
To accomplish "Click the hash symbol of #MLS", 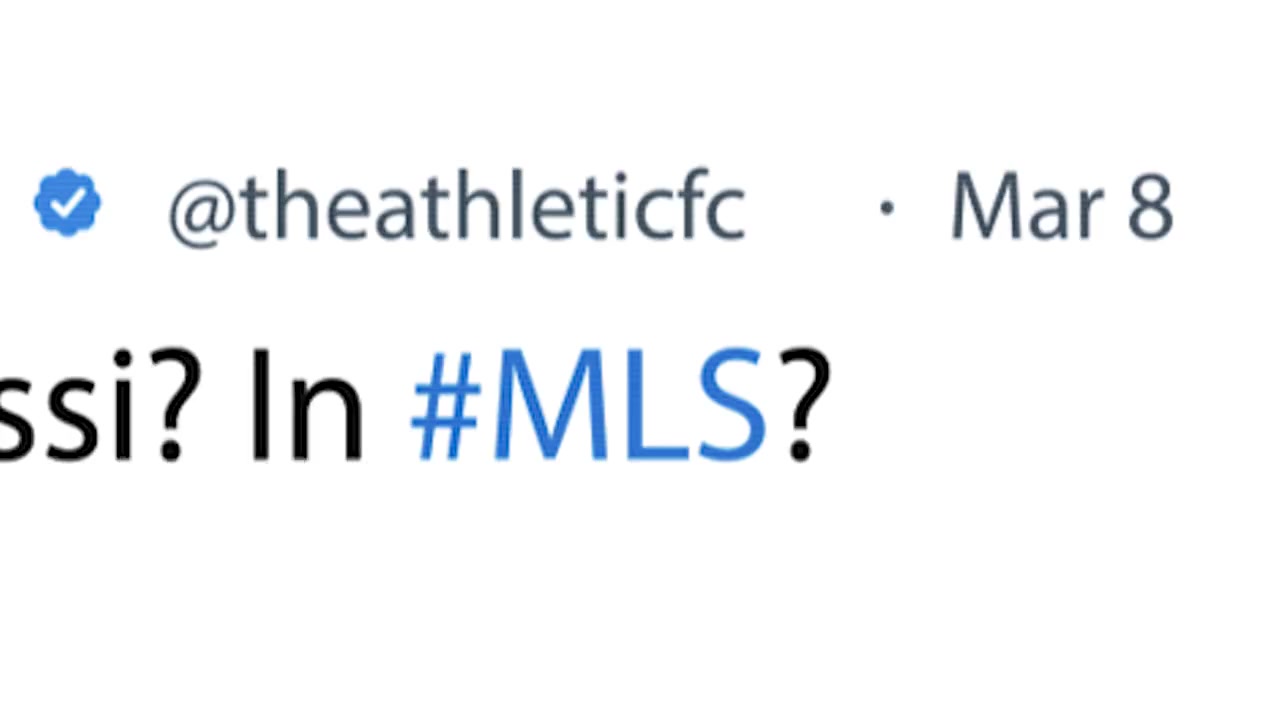I will pos(445,406).
